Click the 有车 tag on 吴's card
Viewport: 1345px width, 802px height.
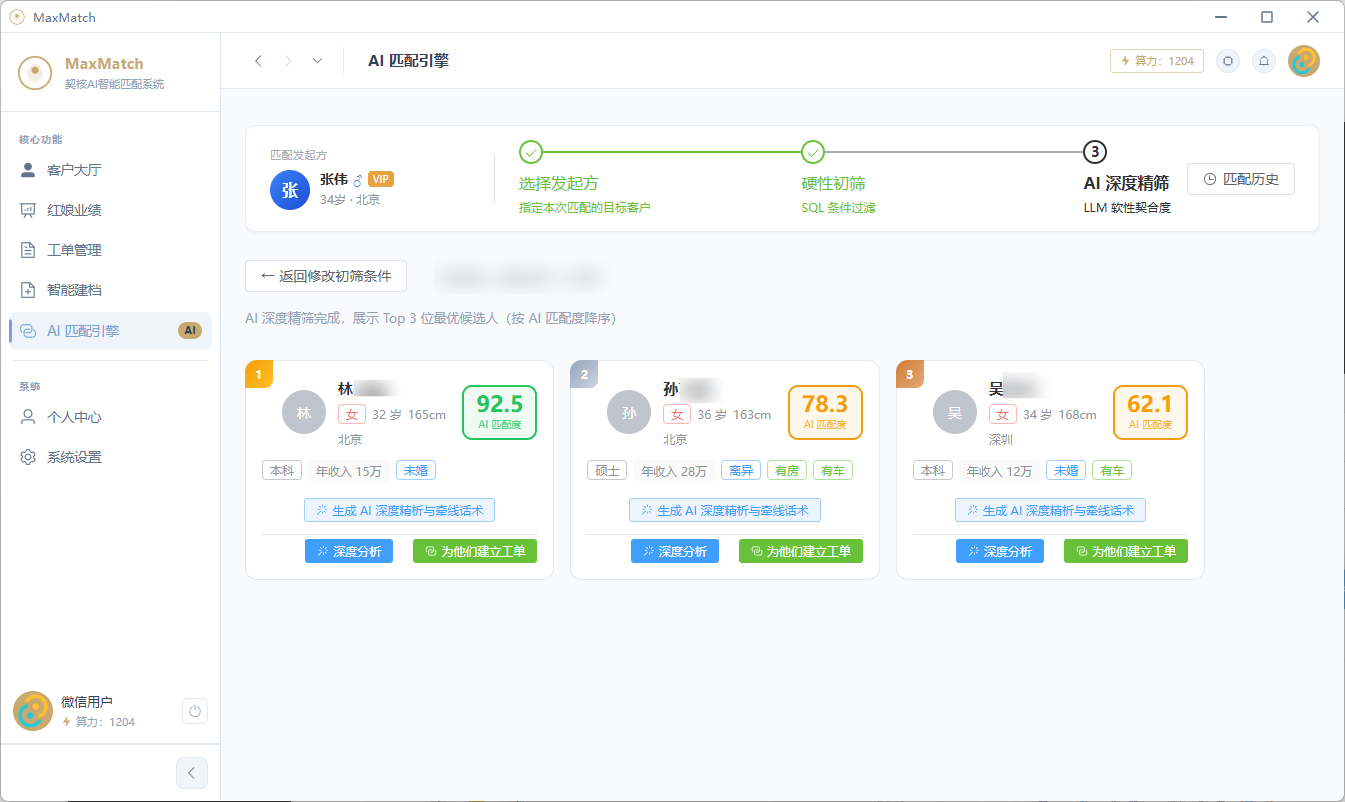[x=1112, y=471]
